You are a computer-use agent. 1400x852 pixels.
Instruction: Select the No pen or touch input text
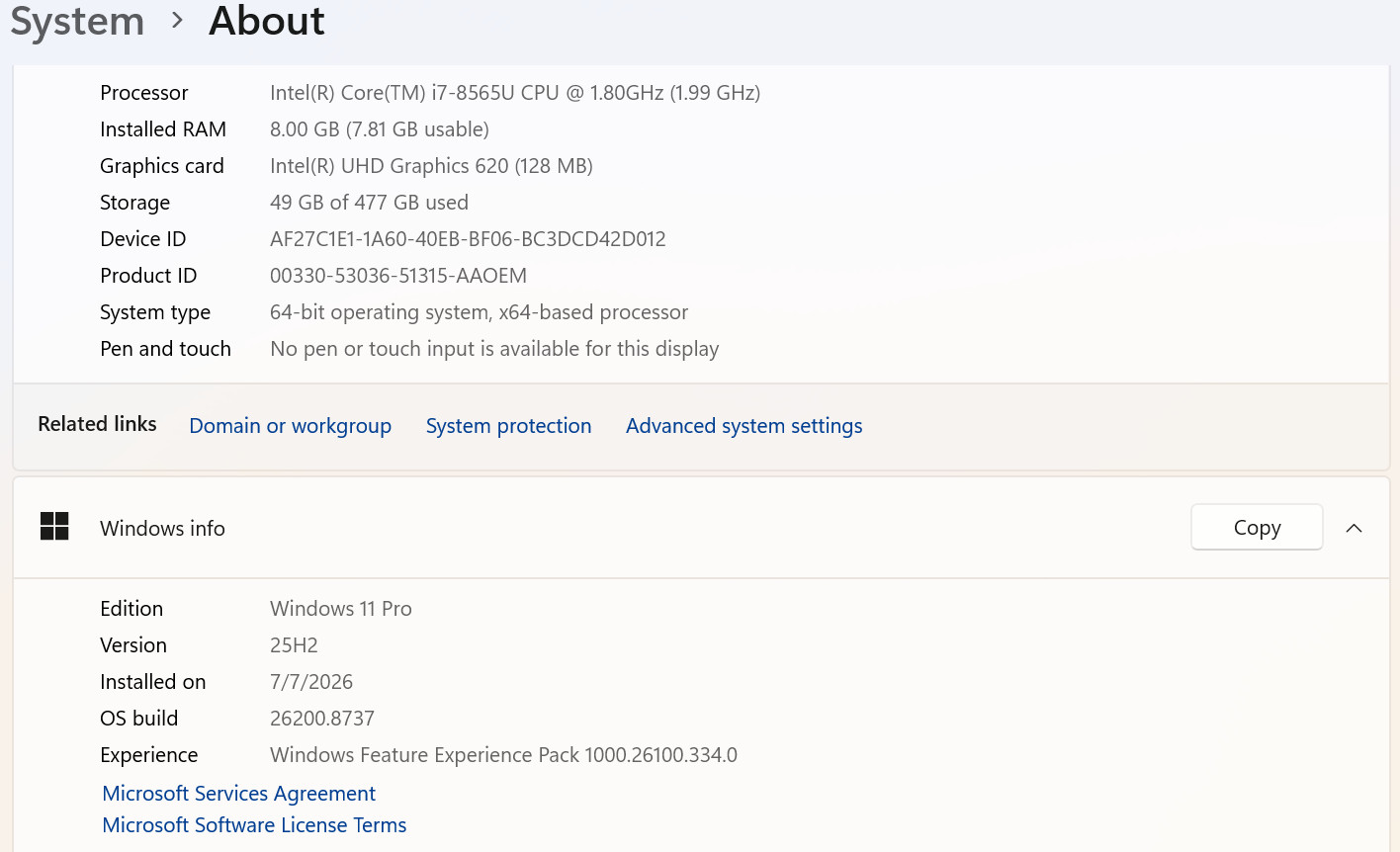point(494,349)
